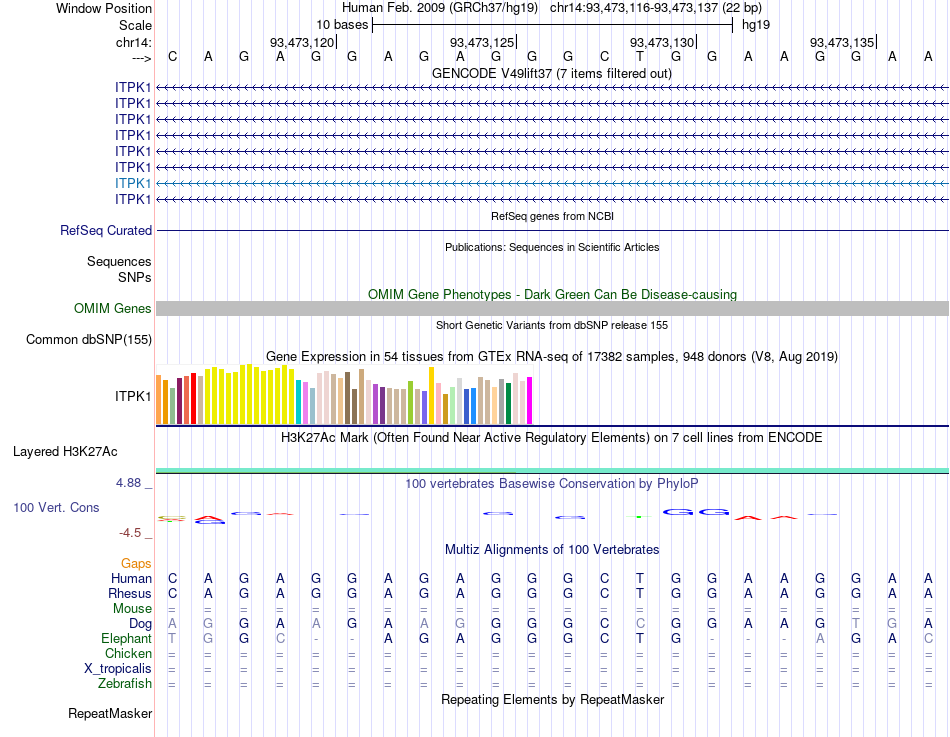The width and height of the screenshot is (950, 737).
Task: Click the PhyloP Basewise Conservation title
Action: 551,484
